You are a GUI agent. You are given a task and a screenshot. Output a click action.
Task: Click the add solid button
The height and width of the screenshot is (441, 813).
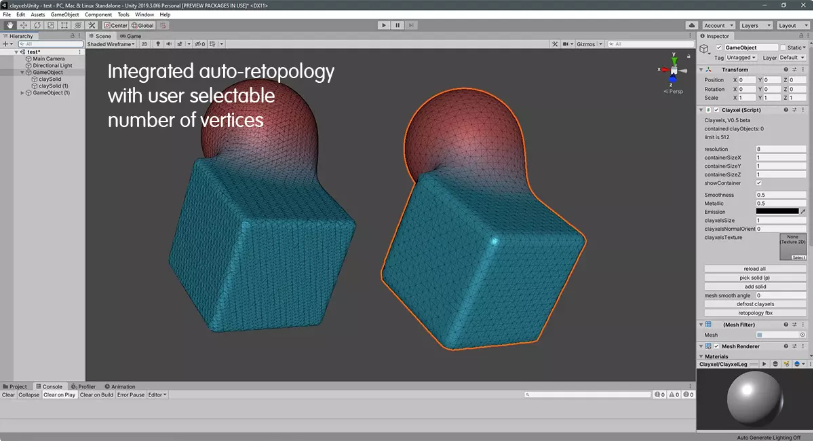click(755, 286)
